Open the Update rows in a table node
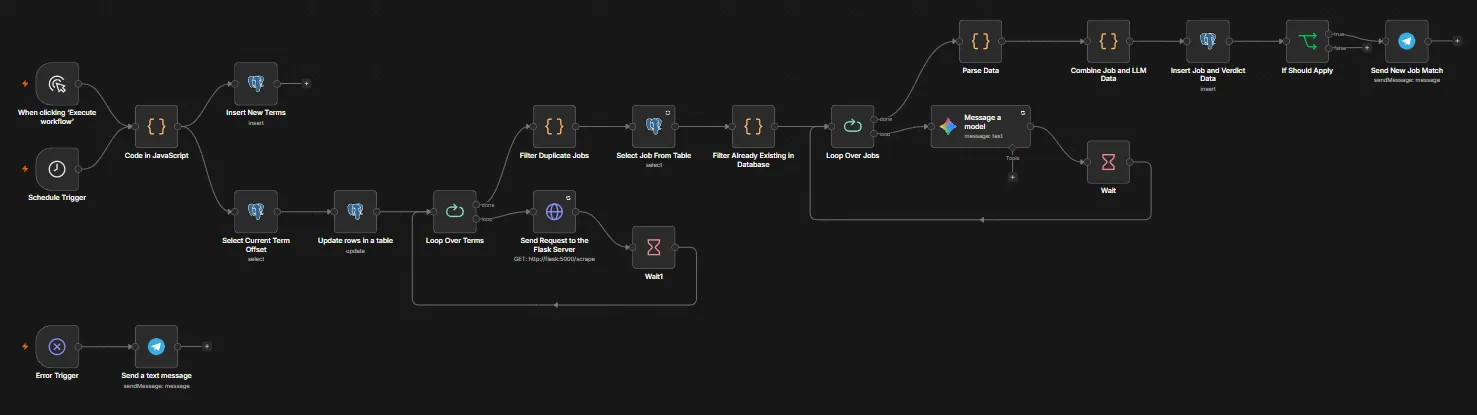Image resolution: width=1477 pixels, height=415 pixels. point(355,211)
